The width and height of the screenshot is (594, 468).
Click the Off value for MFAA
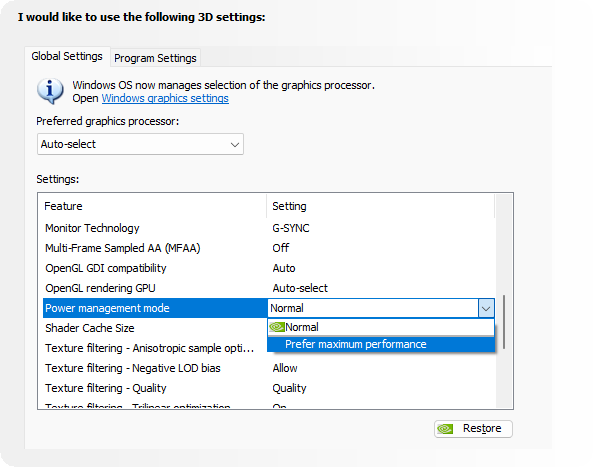(281, 248)
